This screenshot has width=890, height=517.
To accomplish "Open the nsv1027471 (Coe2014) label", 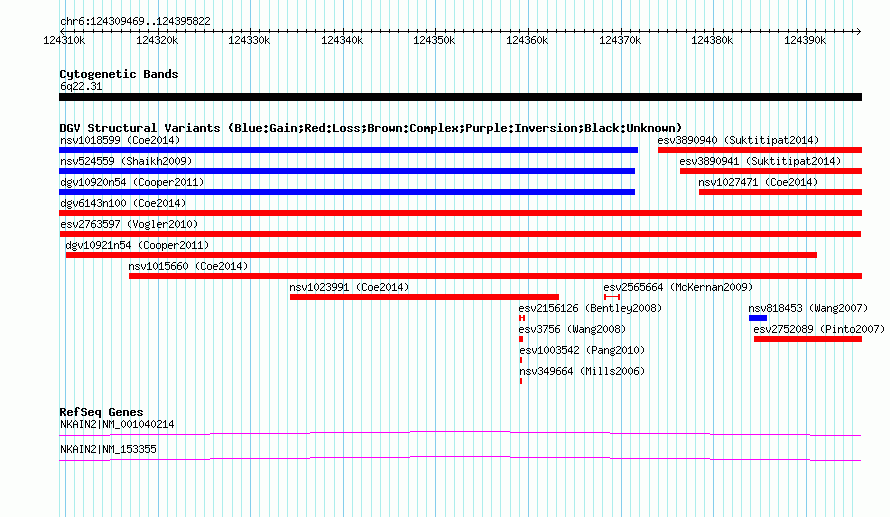I will [x=758, y=182].
